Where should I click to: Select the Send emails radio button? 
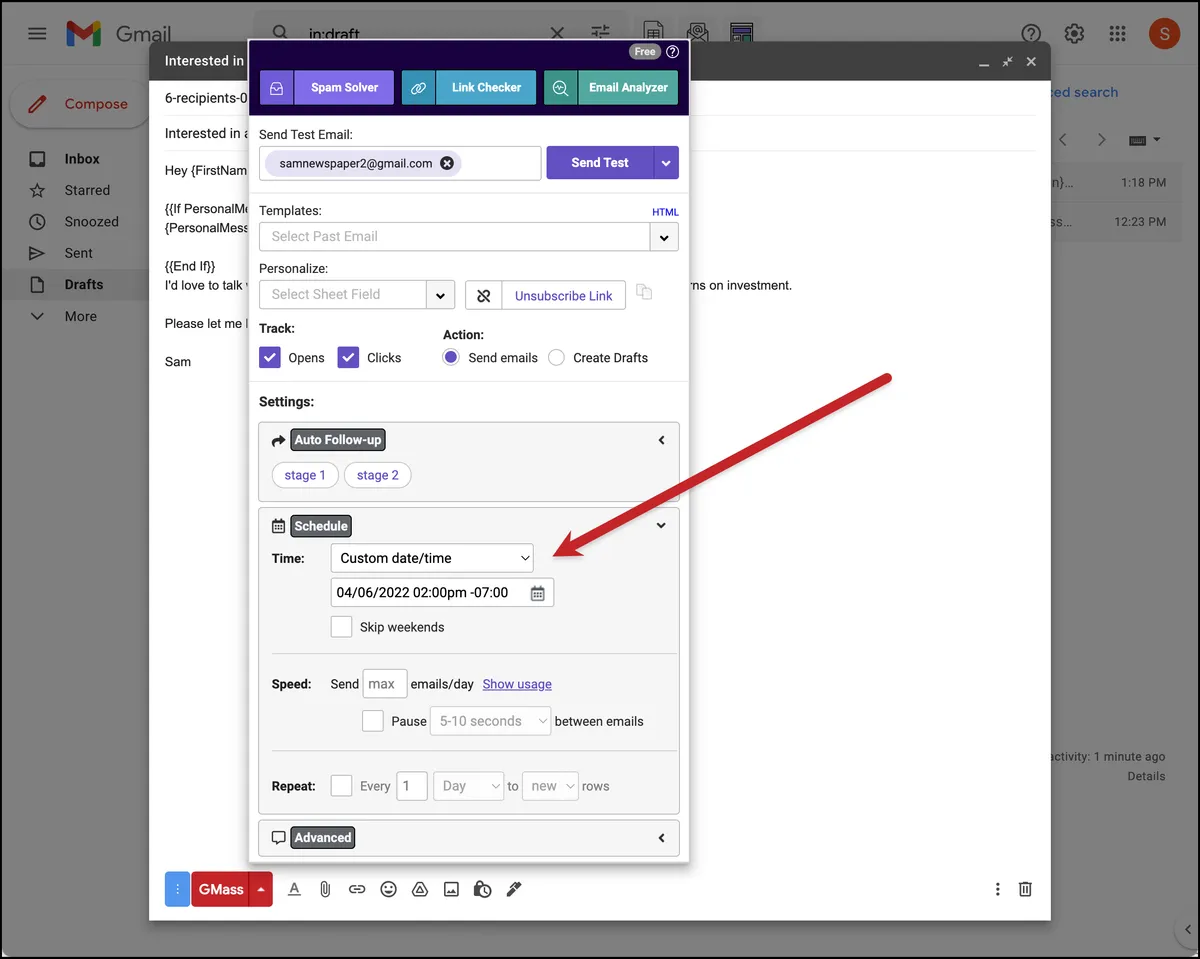coord(451,358)
